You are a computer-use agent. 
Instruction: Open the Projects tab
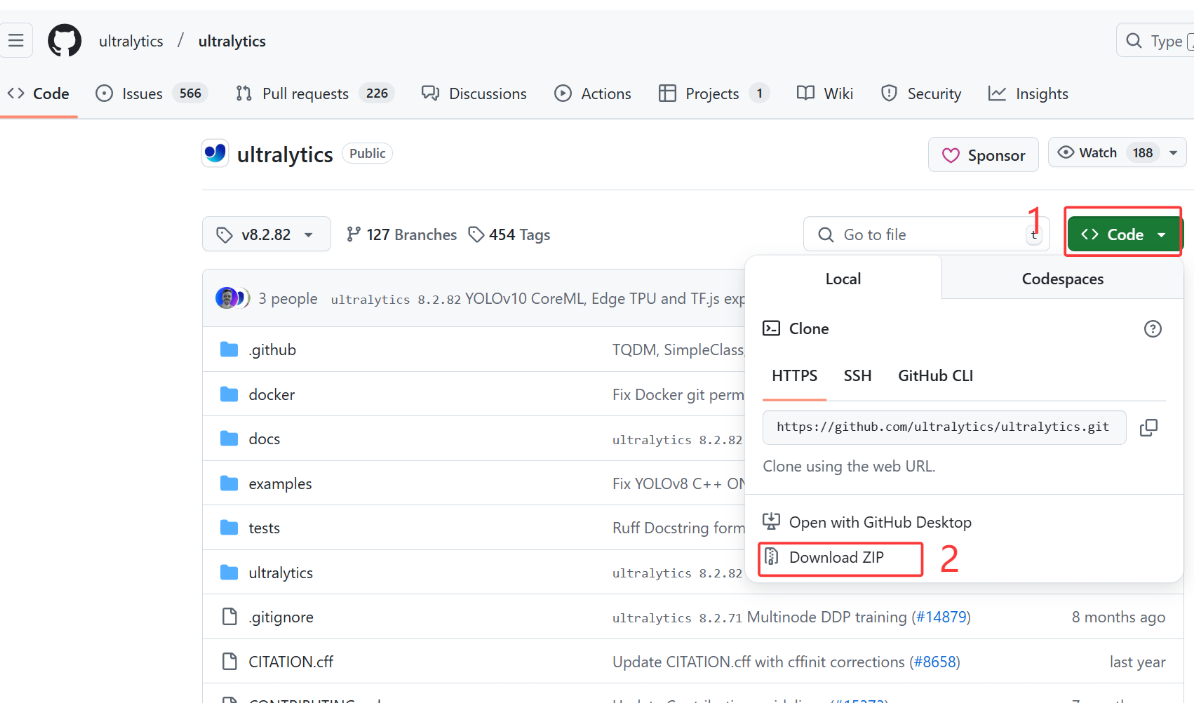pyautogui.click(x=713, y=93)
